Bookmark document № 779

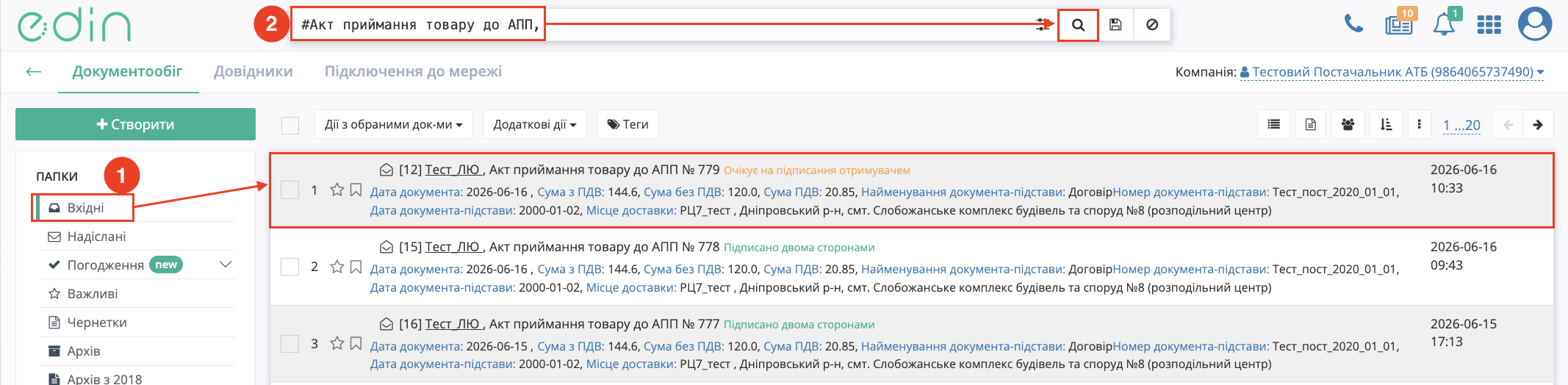pos(356,190)
